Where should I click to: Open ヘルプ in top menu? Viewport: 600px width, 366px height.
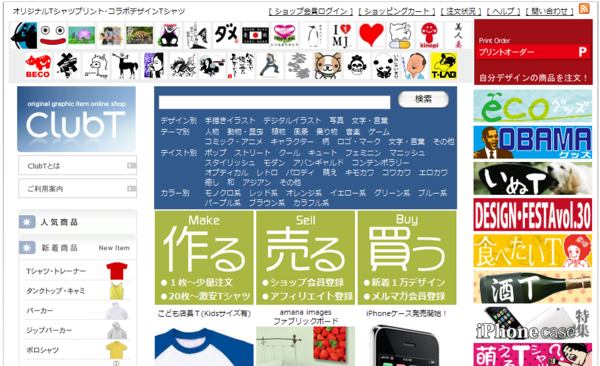point(503,11)
